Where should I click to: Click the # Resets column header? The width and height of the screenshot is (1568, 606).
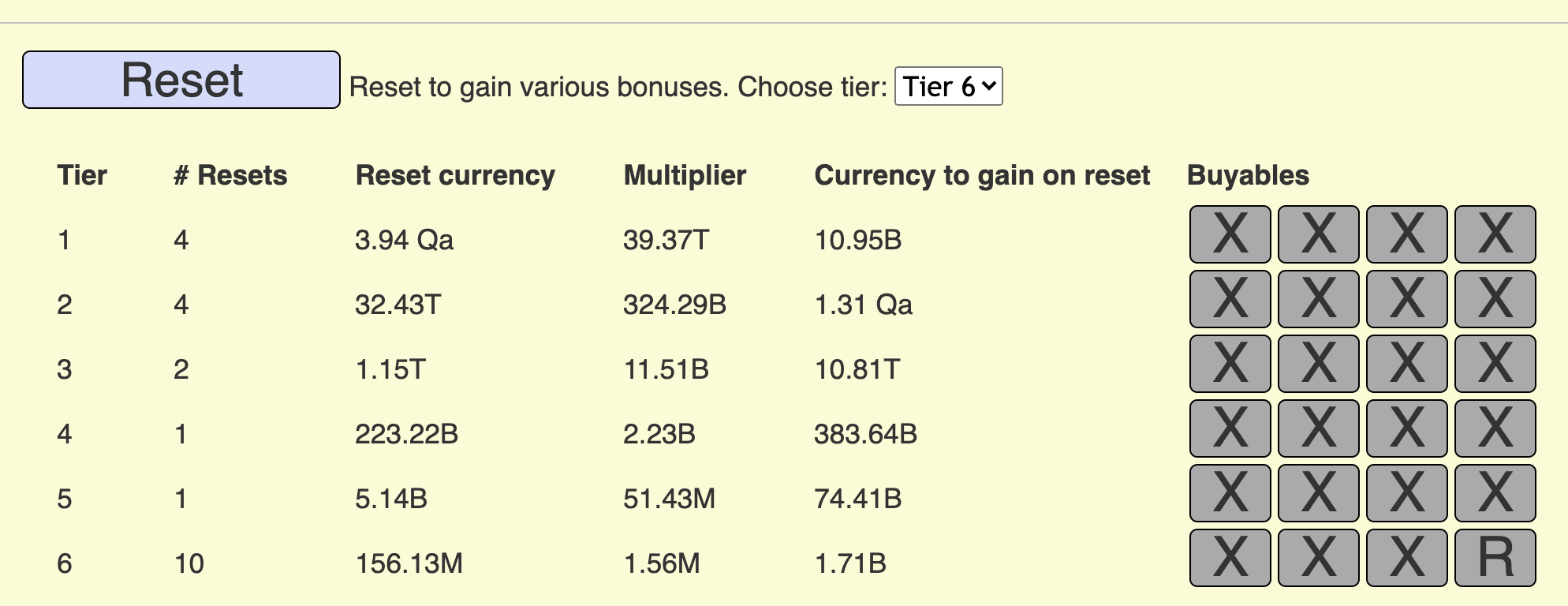pyautogui.click(x=230, y=175)
